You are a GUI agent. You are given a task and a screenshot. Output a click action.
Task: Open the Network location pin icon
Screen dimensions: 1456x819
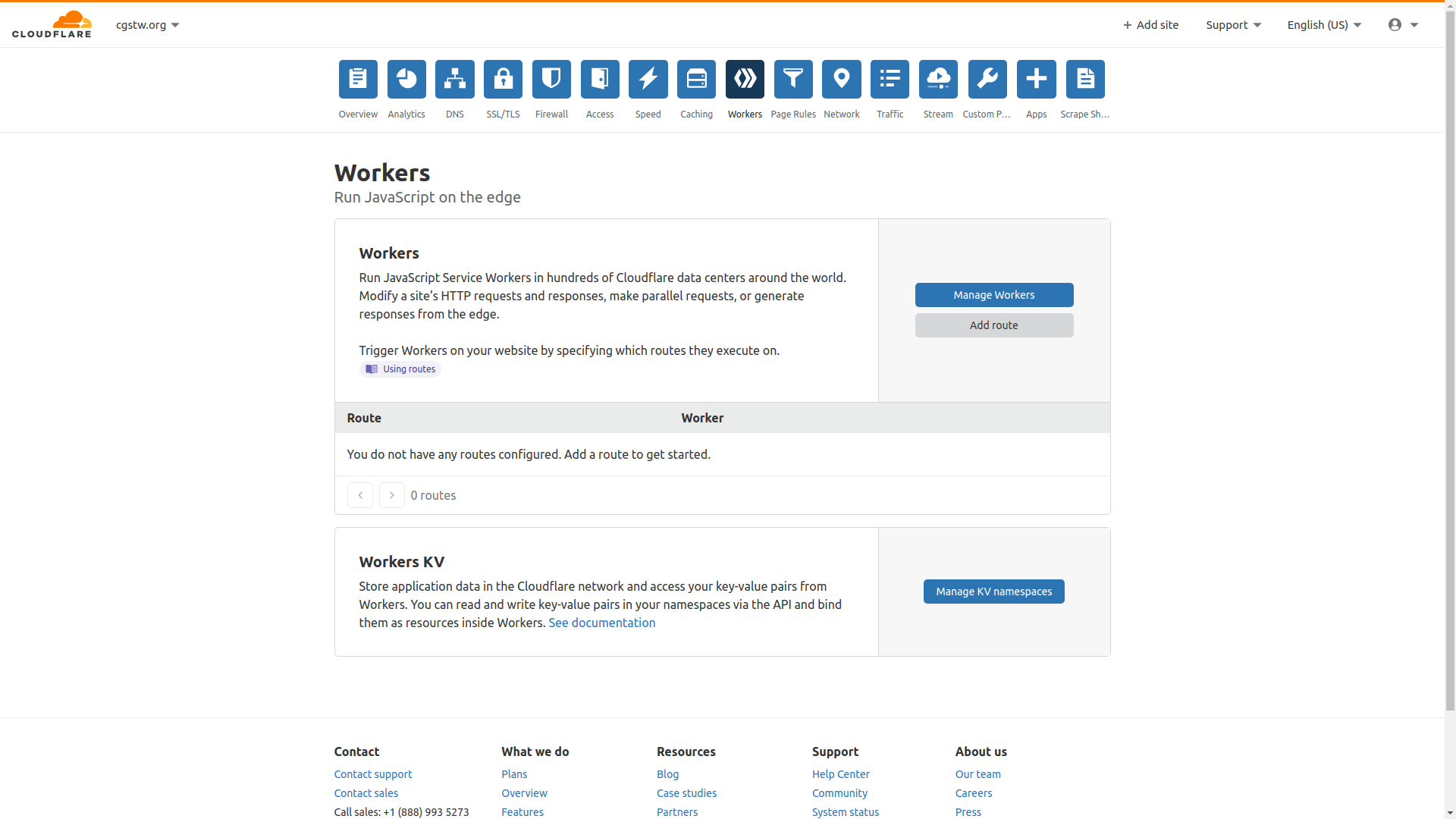click(x=841, y=80)
